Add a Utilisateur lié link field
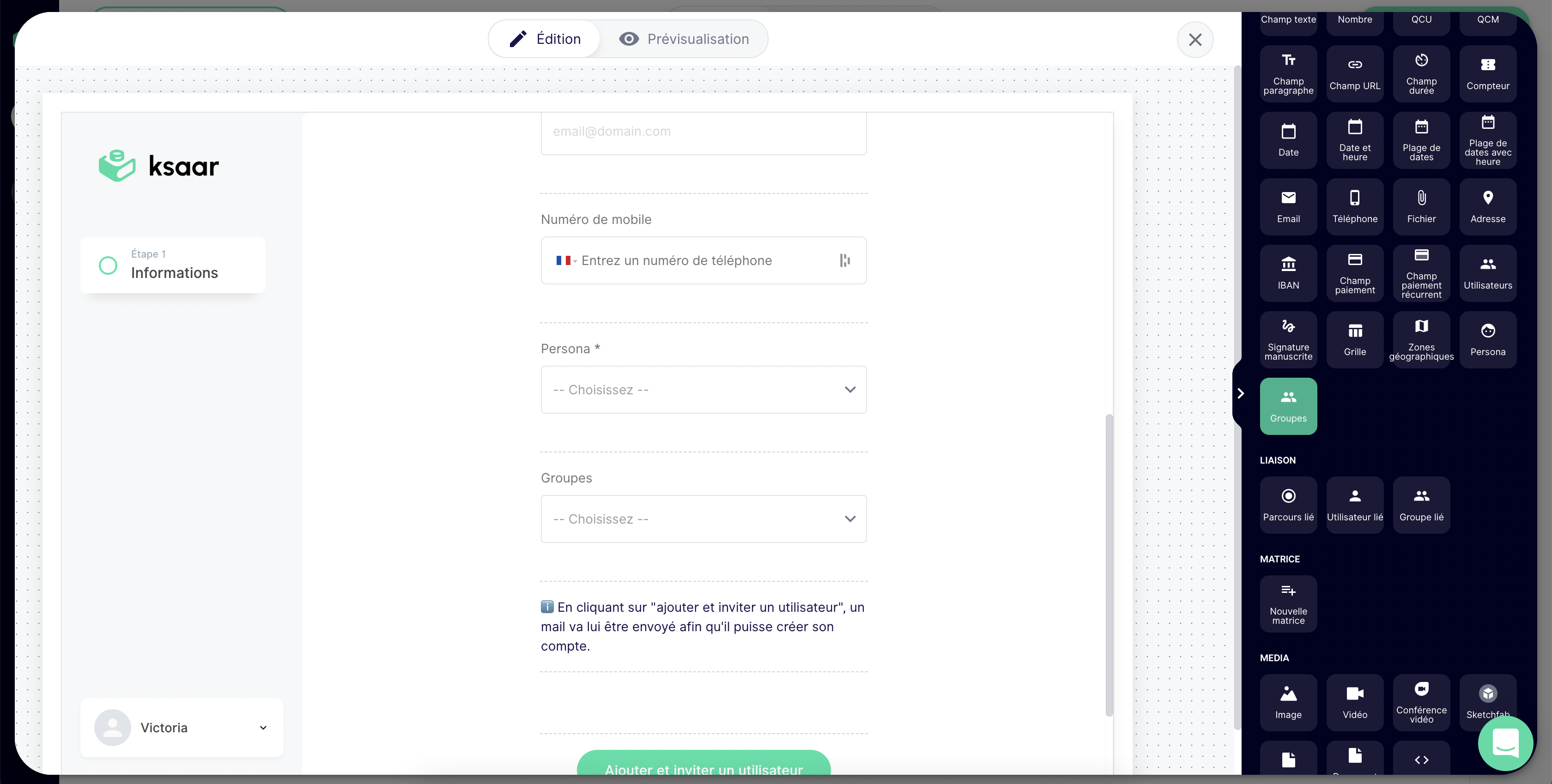Viewport: 1552px width, 784px height. pos(1354,505)
